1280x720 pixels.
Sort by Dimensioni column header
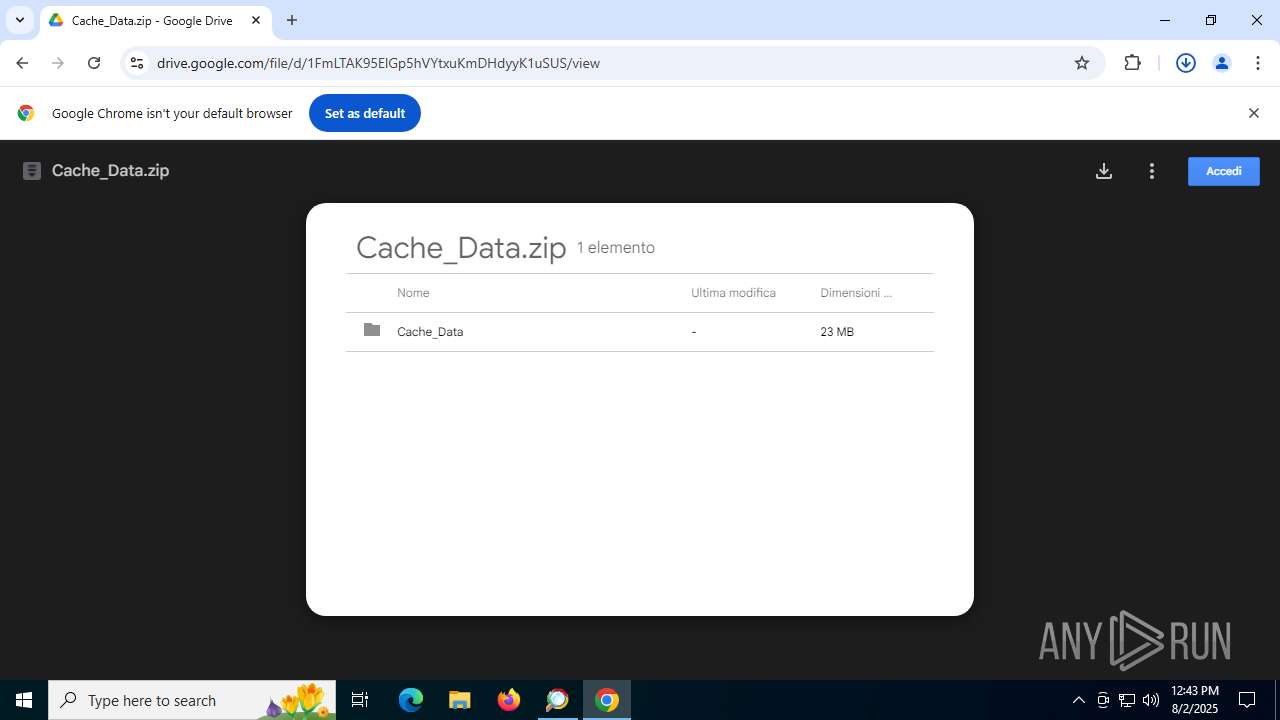point(856,293)
